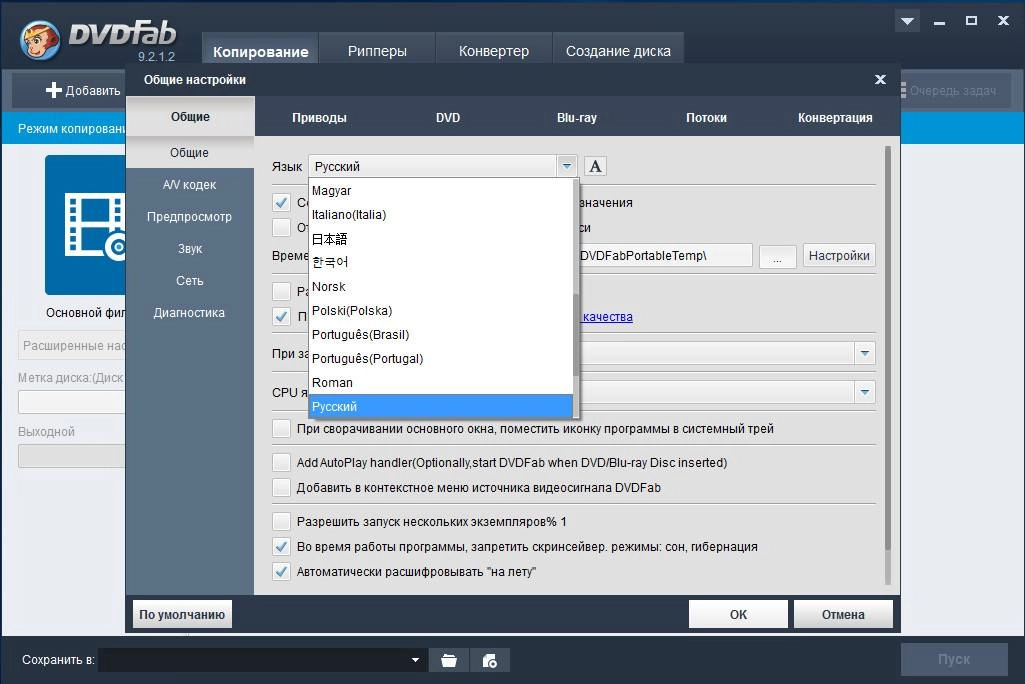The image size is (1025, 684).
Task: Open the title bar dropdown triangle menu
Action: tap(907, 22)
